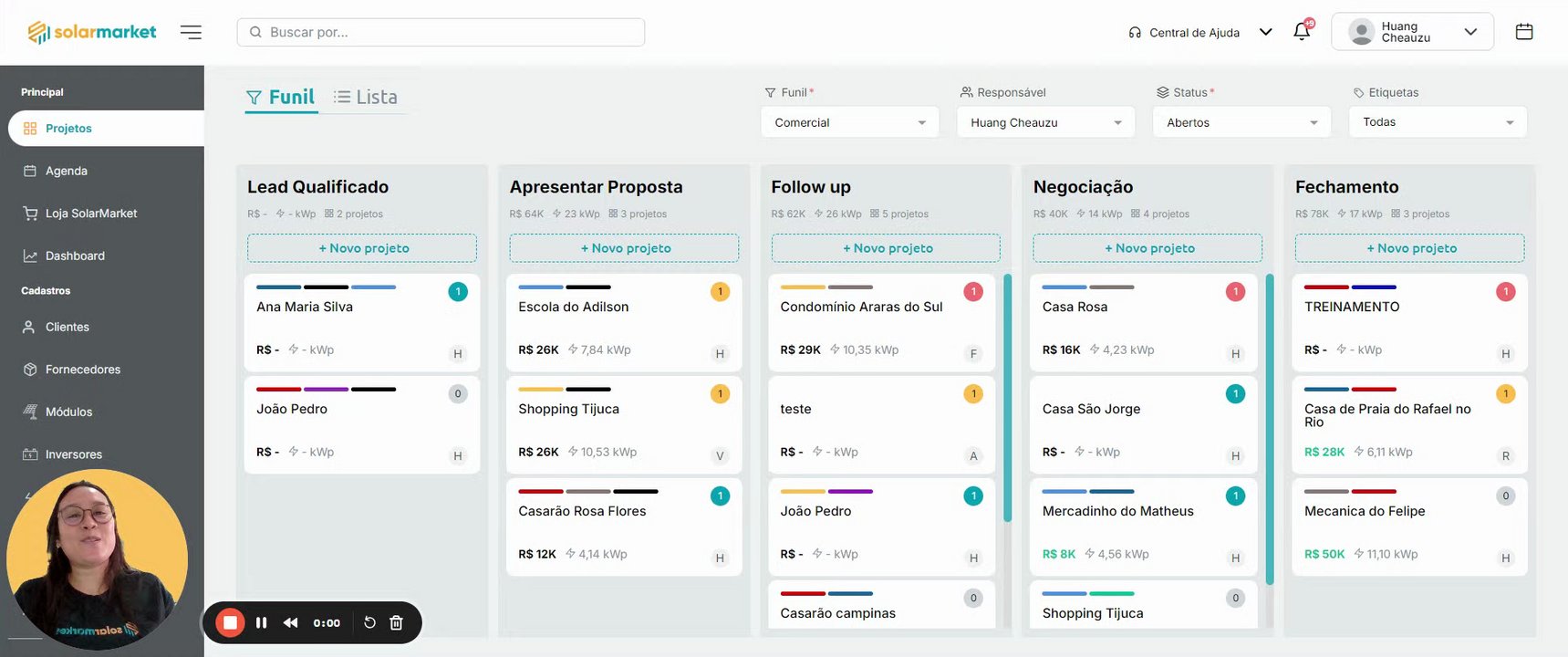Screen dimensions: 1568x657
Task: Open Agenda in the sidebar
Action: (67, 171)
